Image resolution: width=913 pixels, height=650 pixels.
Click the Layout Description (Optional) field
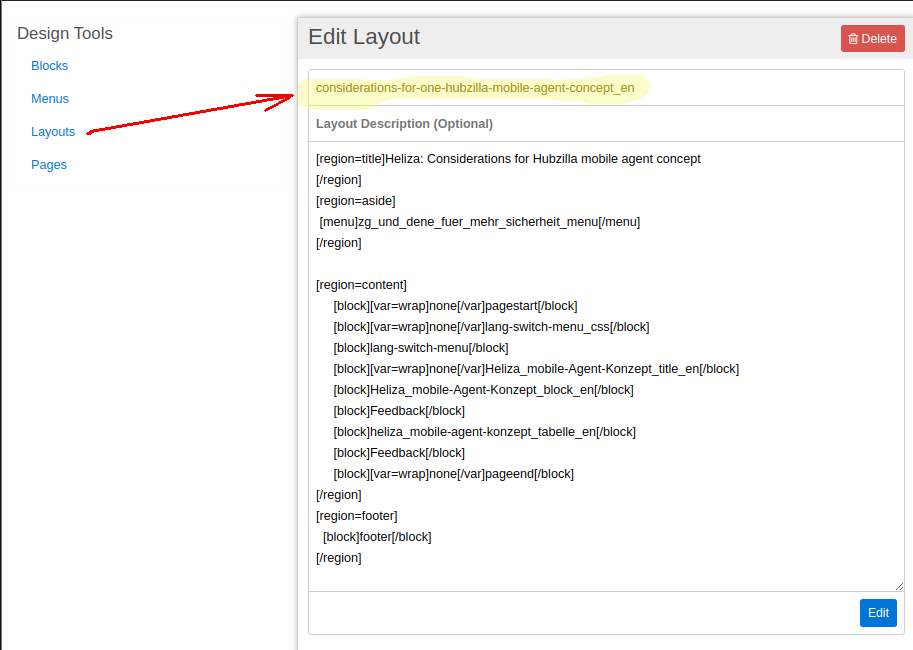606,124
